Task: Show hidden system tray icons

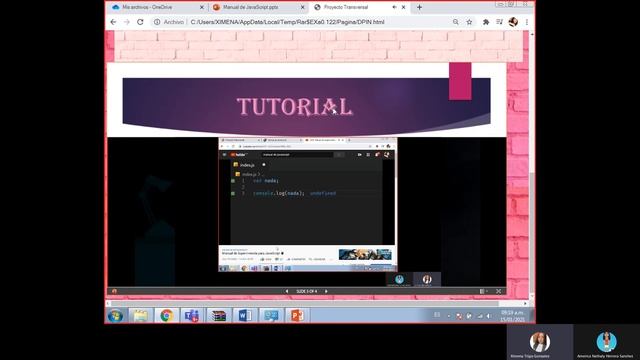Action: click(x=449, y=316)
